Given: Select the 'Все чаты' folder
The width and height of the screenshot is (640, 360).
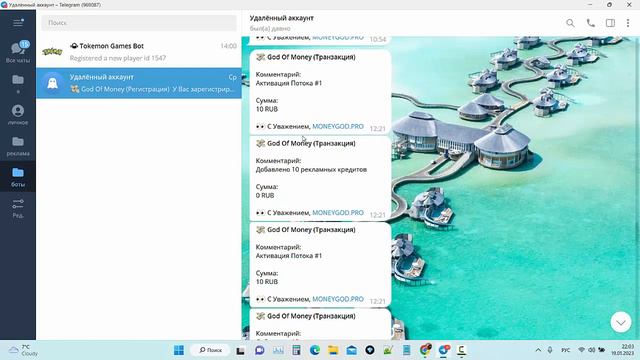Looking at the screenshot, I should [x=18, y=52].
